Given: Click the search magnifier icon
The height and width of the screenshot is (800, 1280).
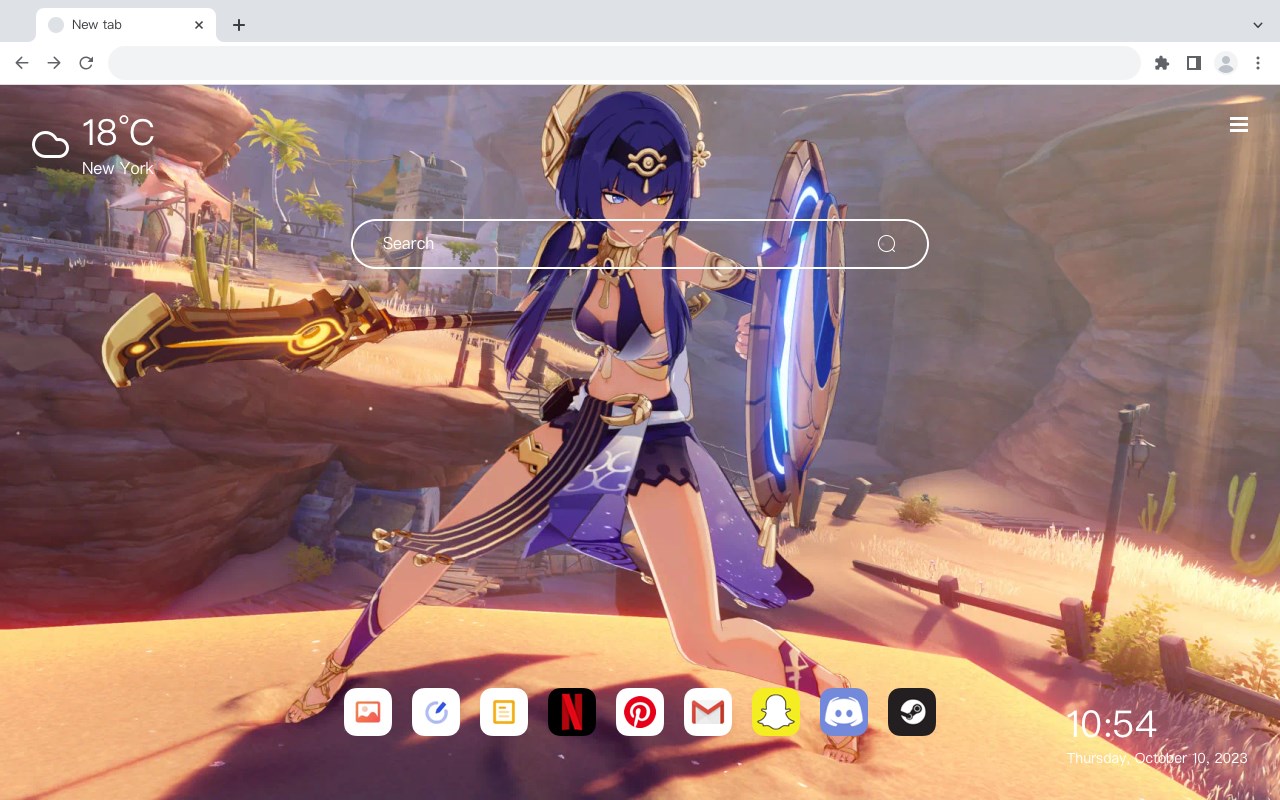Looking at the screenshot, I should (x=886, y=244).
